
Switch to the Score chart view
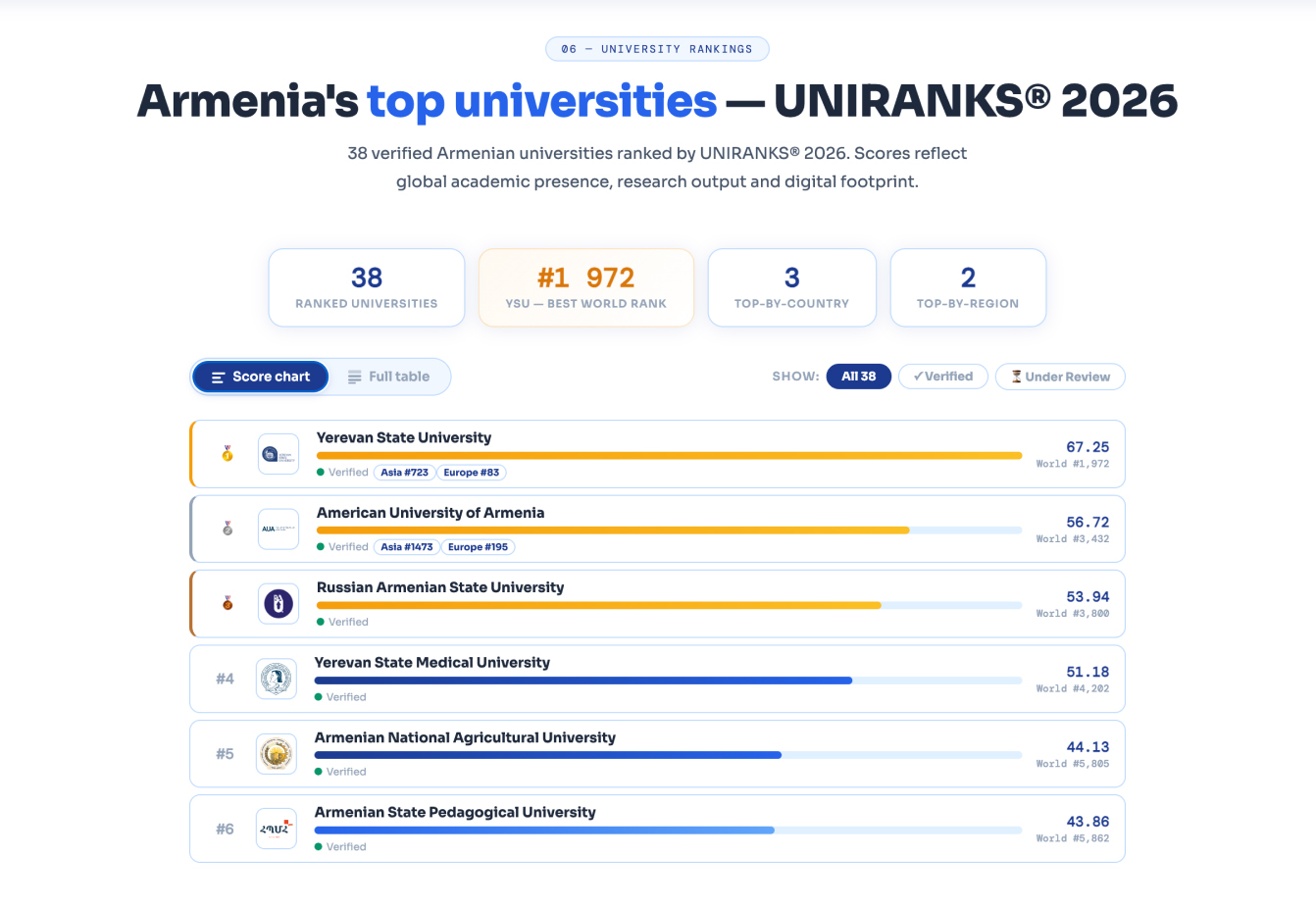(261, 377)
